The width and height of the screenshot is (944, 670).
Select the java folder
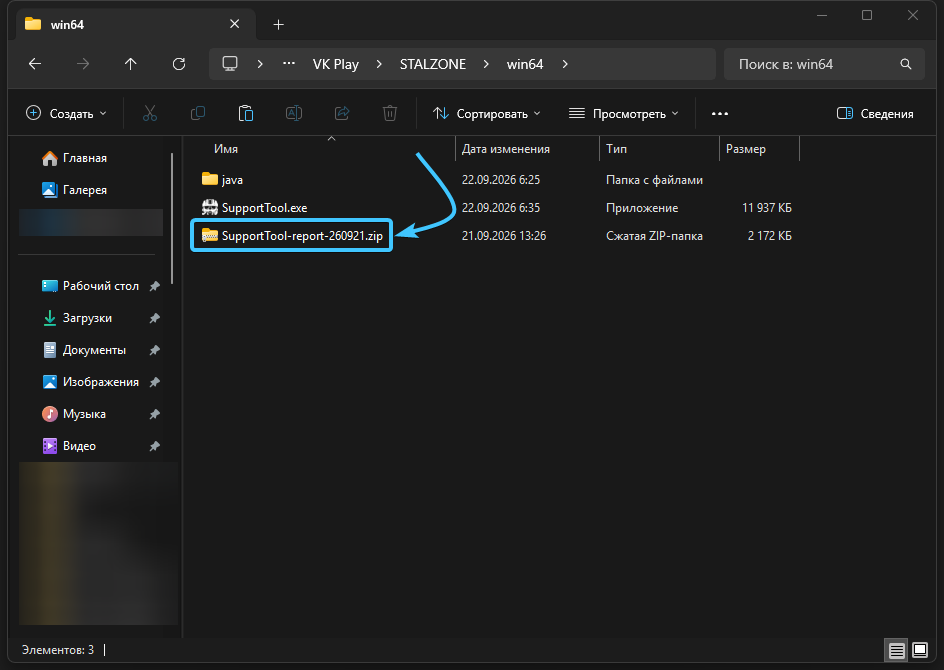click(222, 179)
